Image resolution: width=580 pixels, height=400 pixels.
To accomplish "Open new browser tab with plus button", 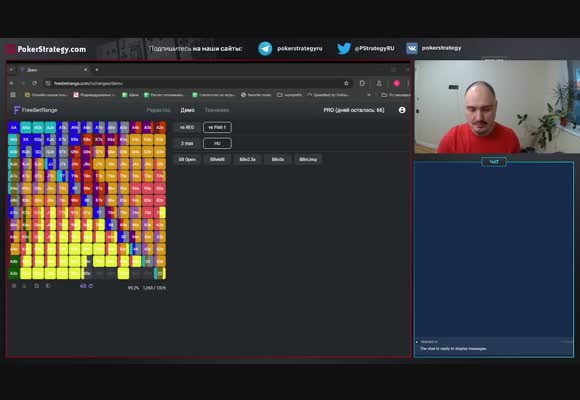I will 97,70.
